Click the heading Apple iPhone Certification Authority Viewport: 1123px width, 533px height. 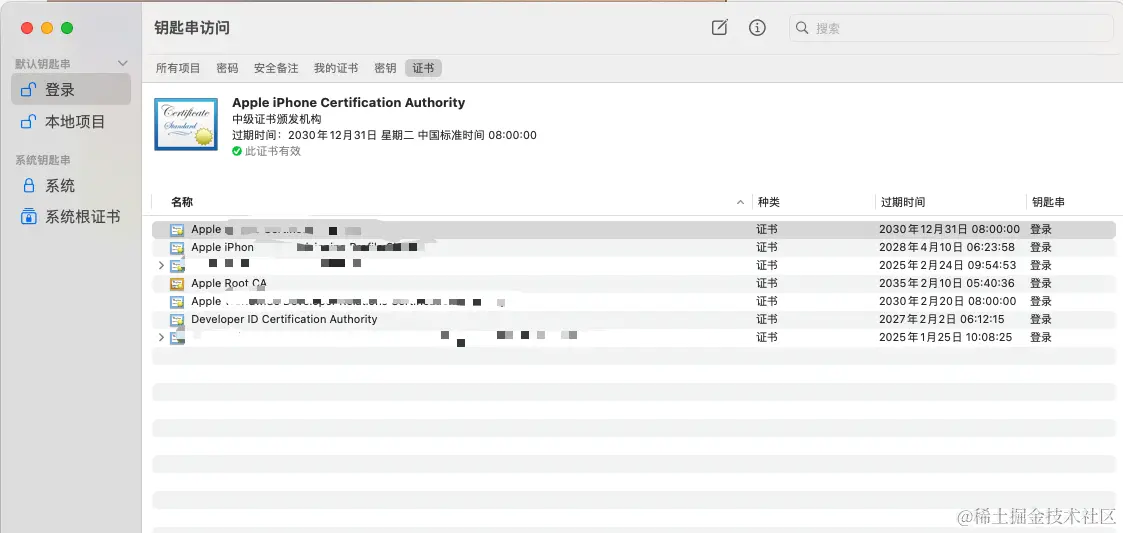pos(348,102)
